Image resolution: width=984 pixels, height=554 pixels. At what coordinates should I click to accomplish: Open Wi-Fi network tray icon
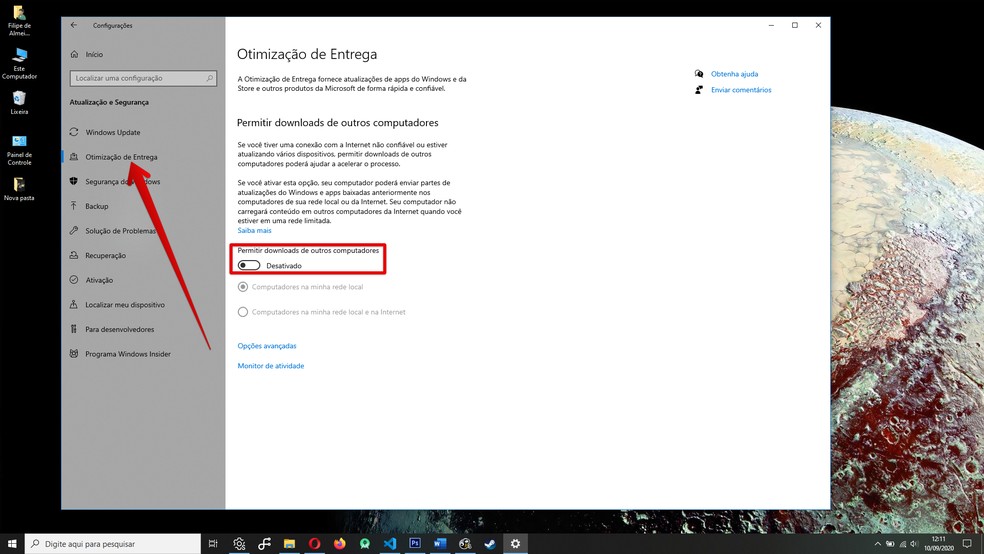[902, 543]
